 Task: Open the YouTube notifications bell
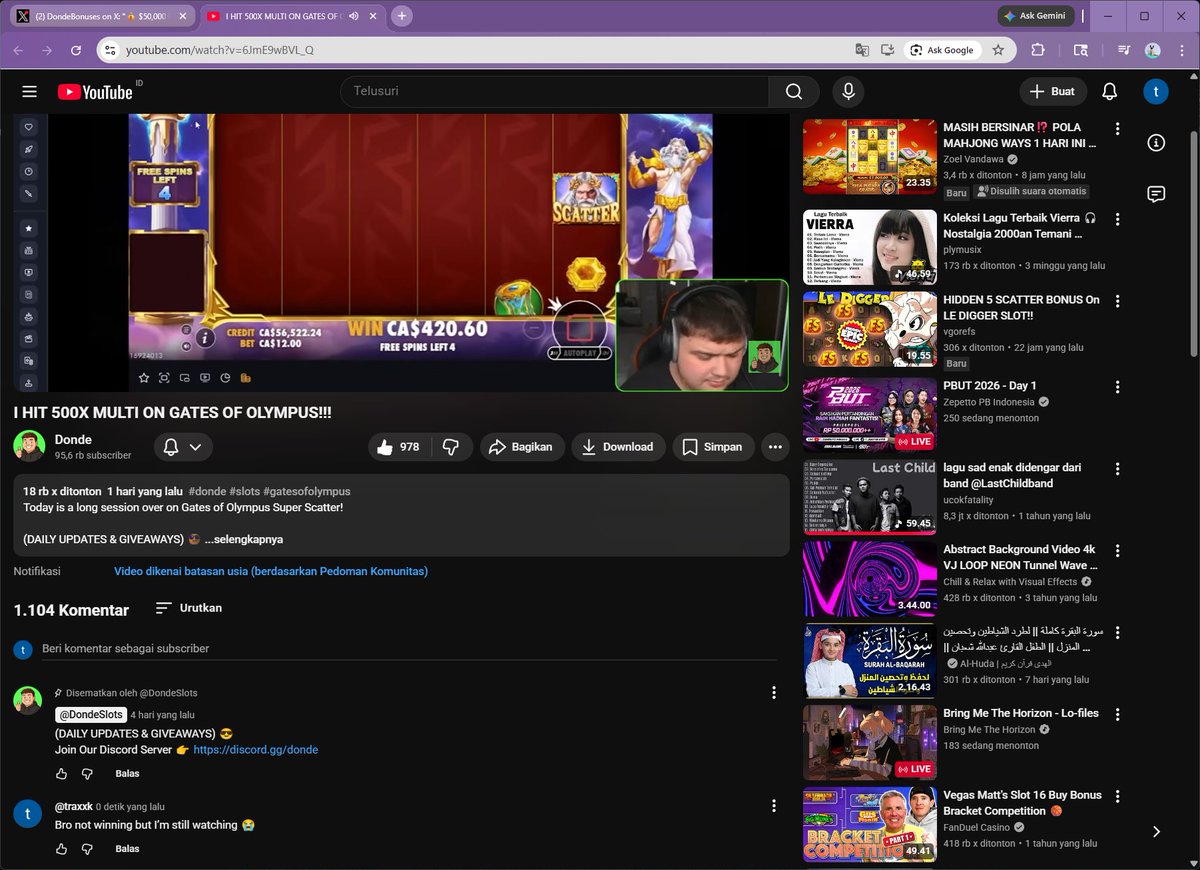[1109, 91]
